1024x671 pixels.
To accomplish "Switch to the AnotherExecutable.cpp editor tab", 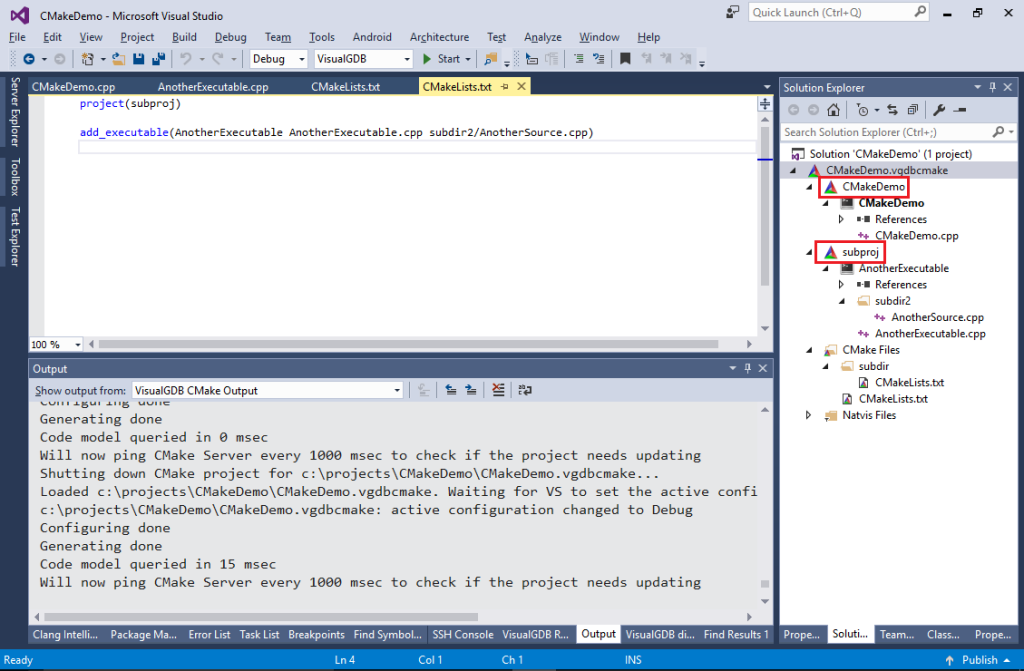I will (x=213, y=87).
